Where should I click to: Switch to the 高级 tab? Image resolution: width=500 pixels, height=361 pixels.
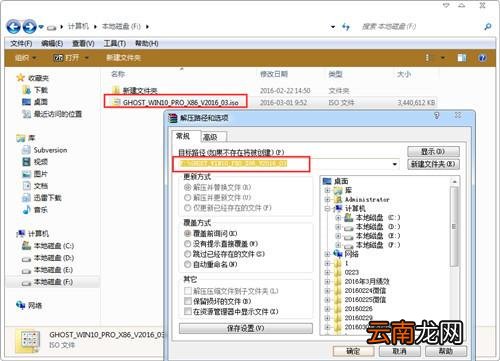(x=213, y=137)
